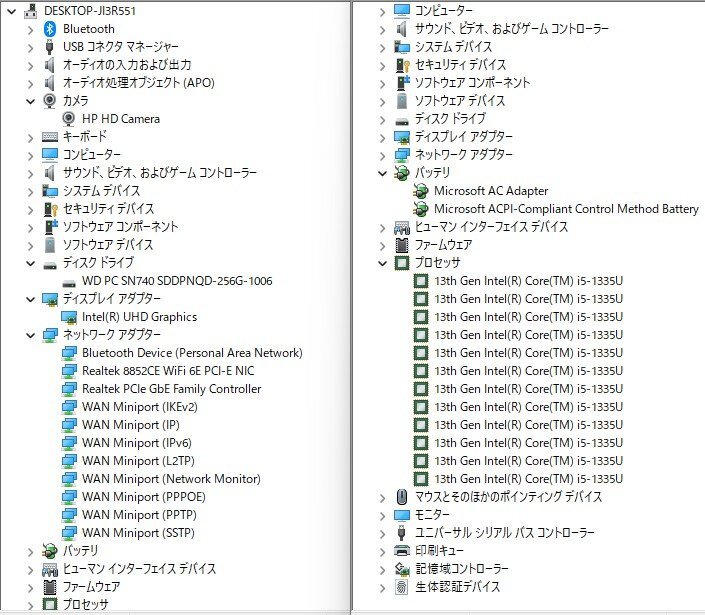The width and height of the screenshot is (705, 615).
Task: Click the 印刷キュー printer icon
Action: (x=402, y=550)
